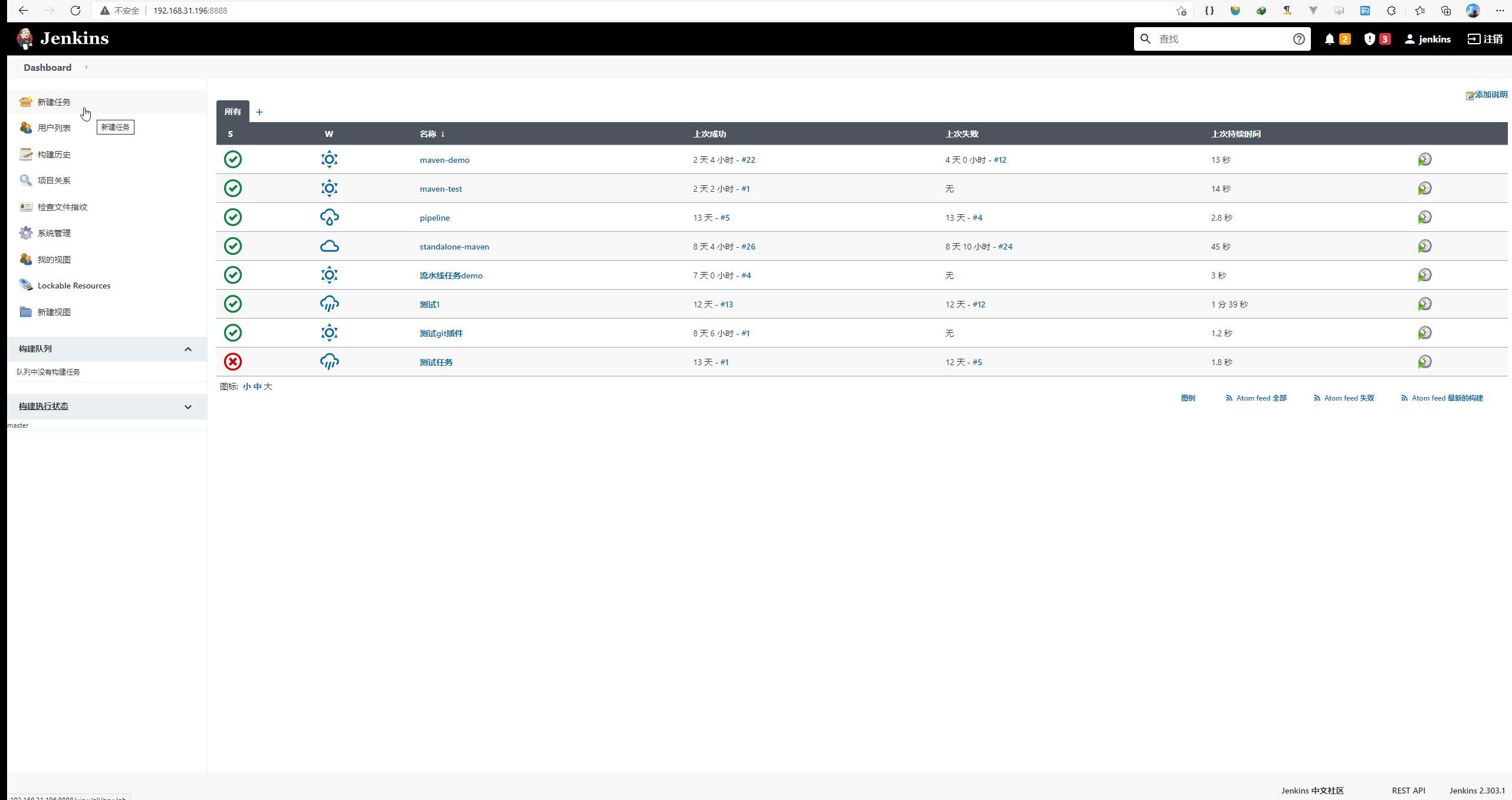The width and height of the screenshot is (1512, 800).
Task: Expand the 构建执行状态 panel
Action: coord(188,407)
